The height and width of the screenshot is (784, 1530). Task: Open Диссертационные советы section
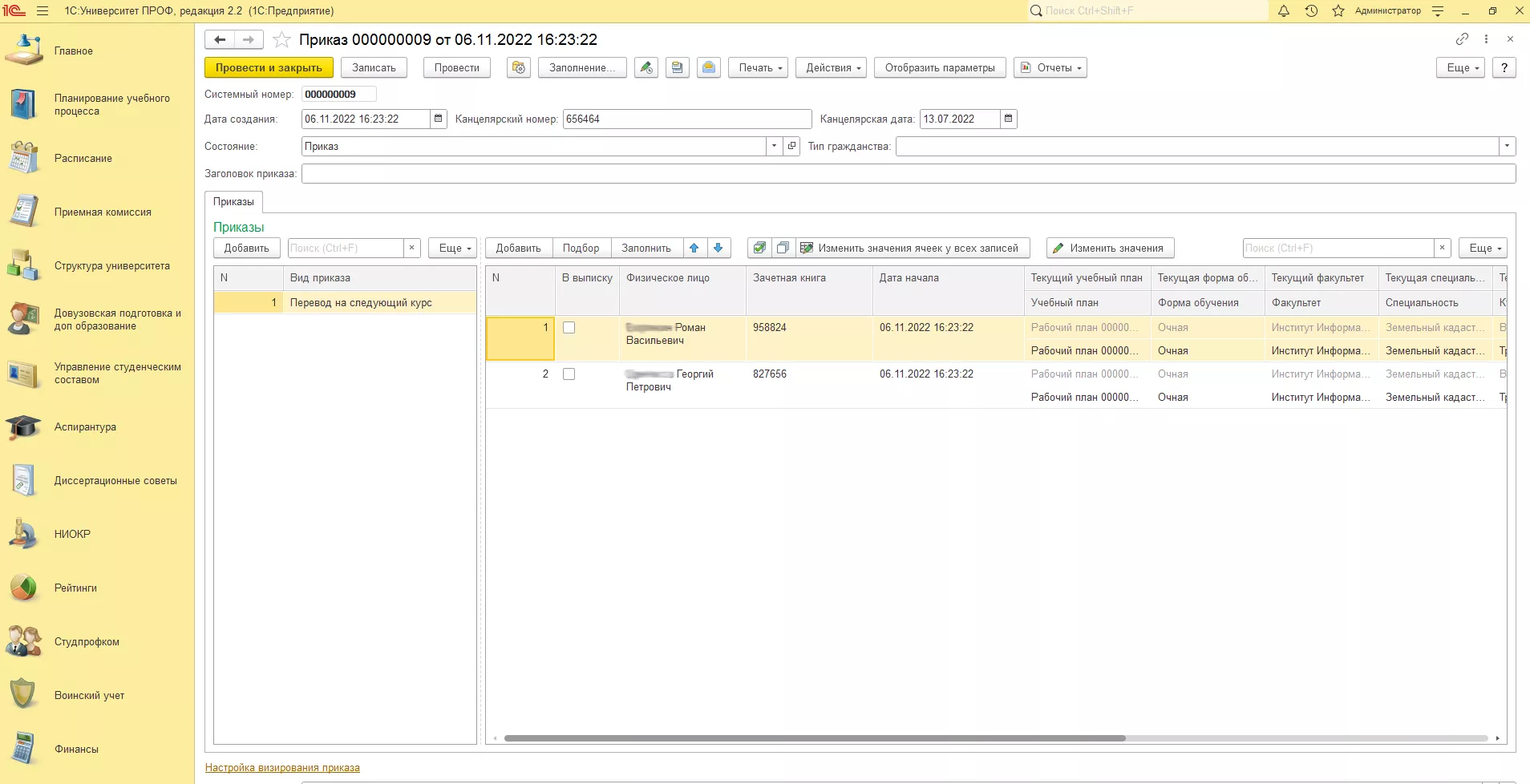(x=115, y=480)
